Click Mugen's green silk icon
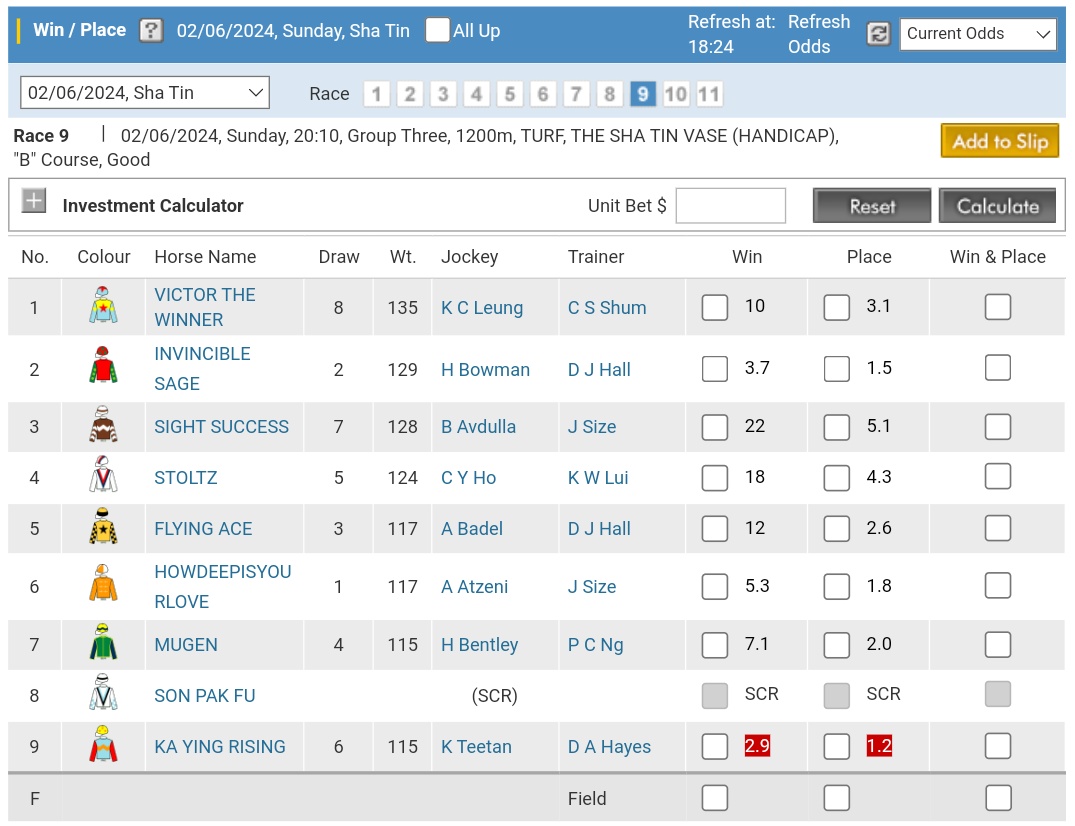 tap(103, 642)
